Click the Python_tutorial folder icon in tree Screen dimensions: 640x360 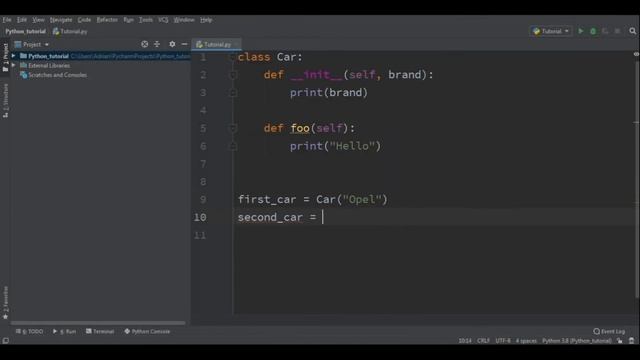[x=23, y=56]
